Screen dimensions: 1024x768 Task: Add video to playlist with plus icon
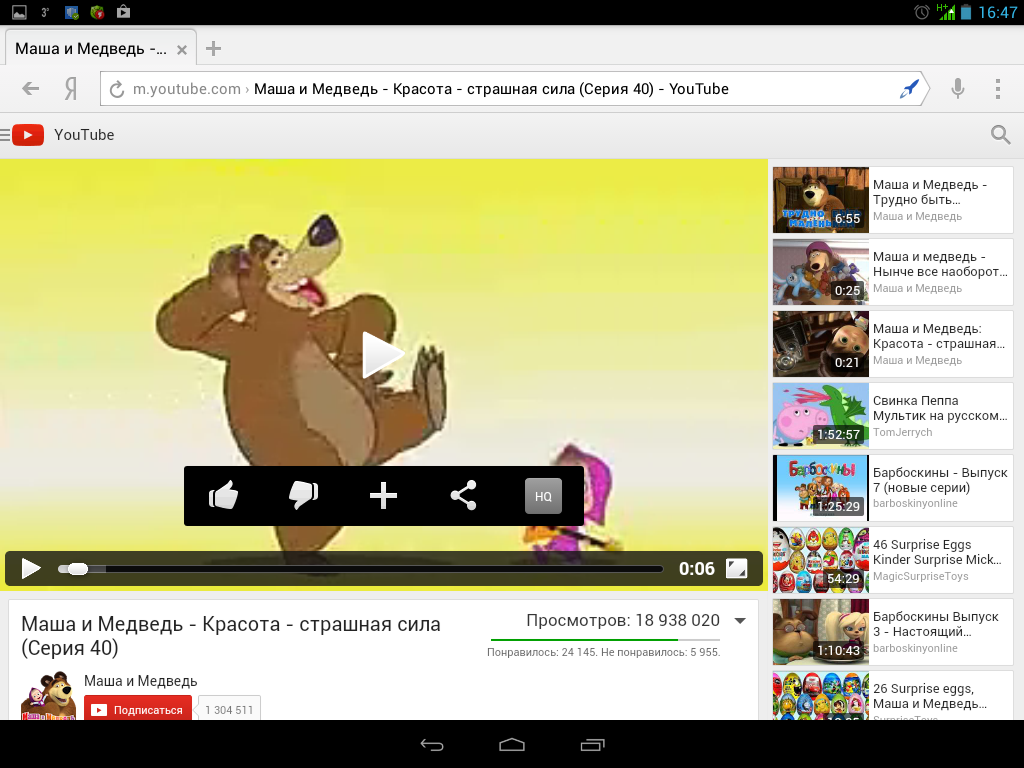(x=383, y=496)
